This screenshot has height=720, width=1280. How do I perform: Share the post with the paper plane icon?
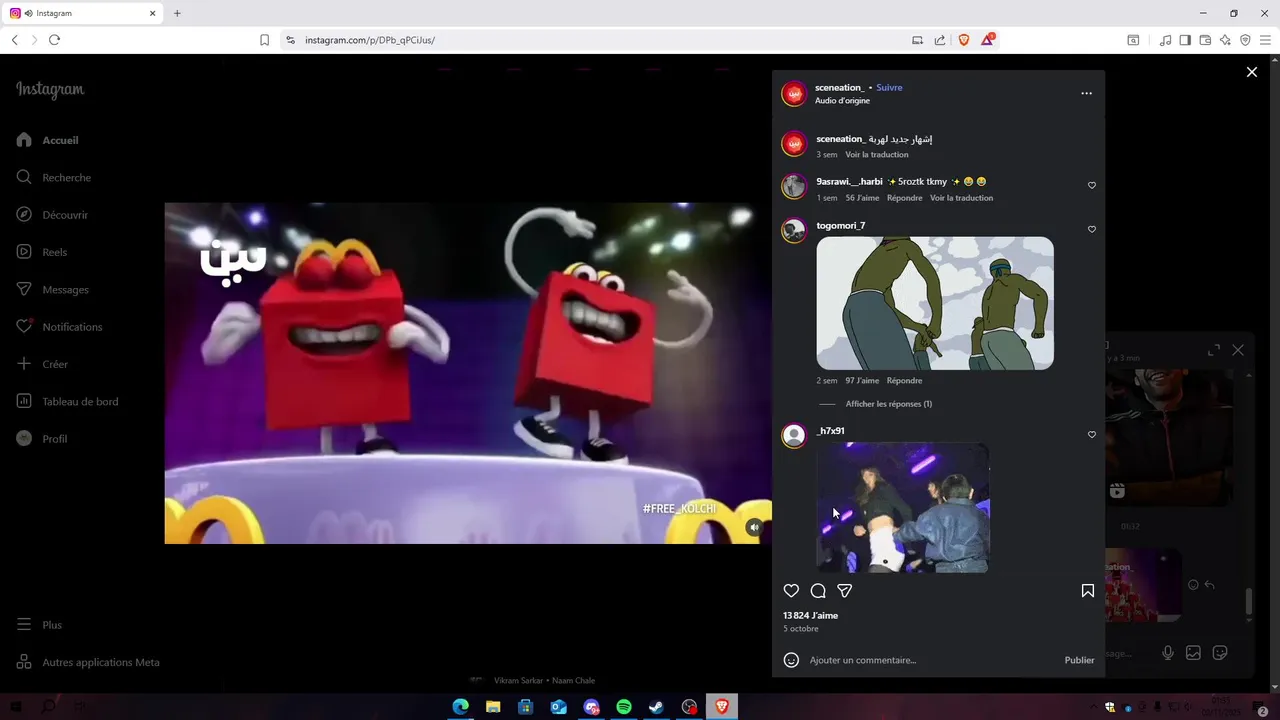pos(845,591)
